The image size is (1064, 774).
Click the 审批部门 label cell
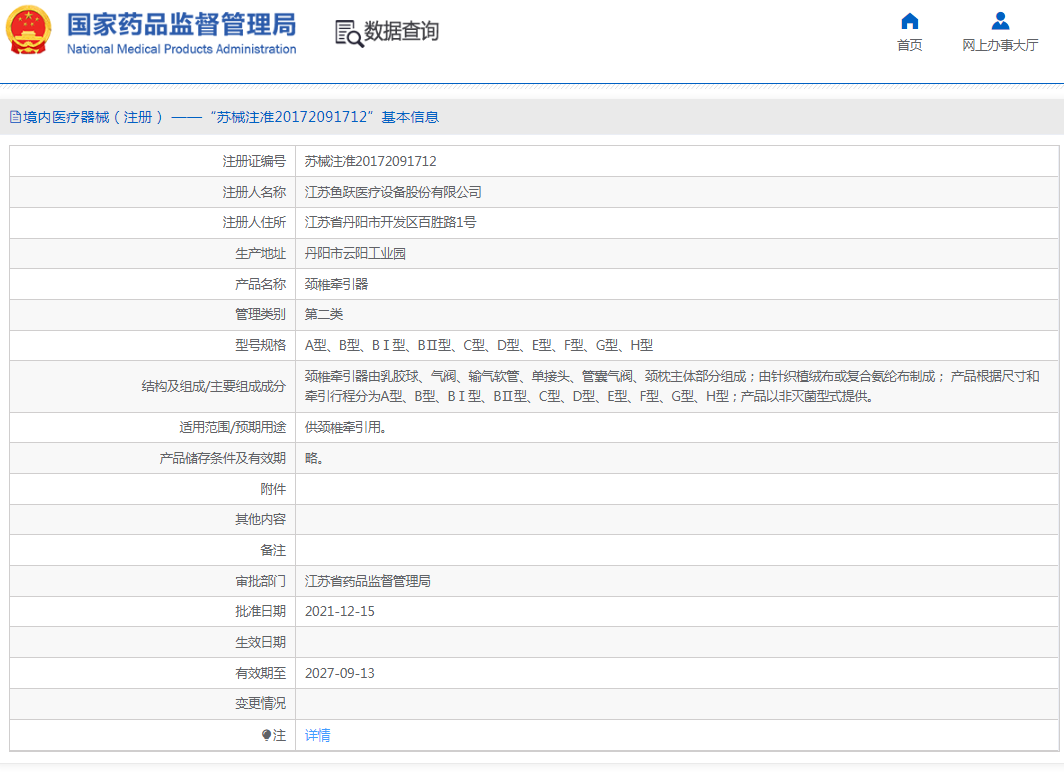click(x=152, y=581)
